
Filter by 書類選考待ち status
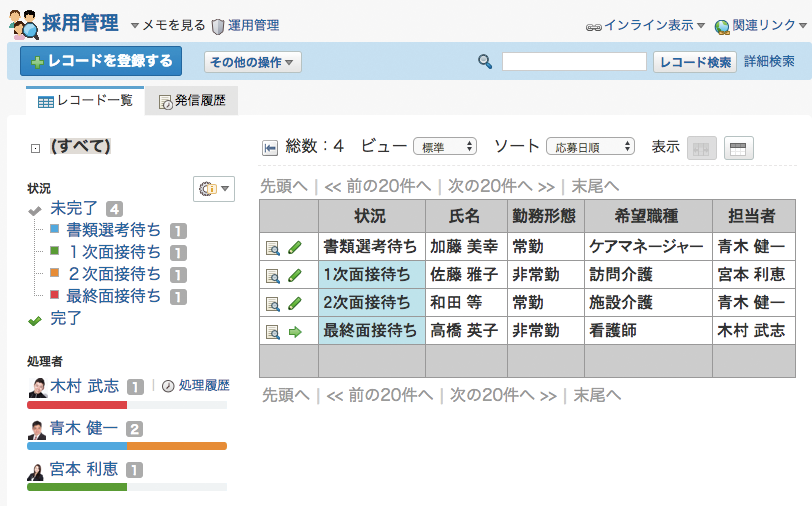click(x=113, y=229)
